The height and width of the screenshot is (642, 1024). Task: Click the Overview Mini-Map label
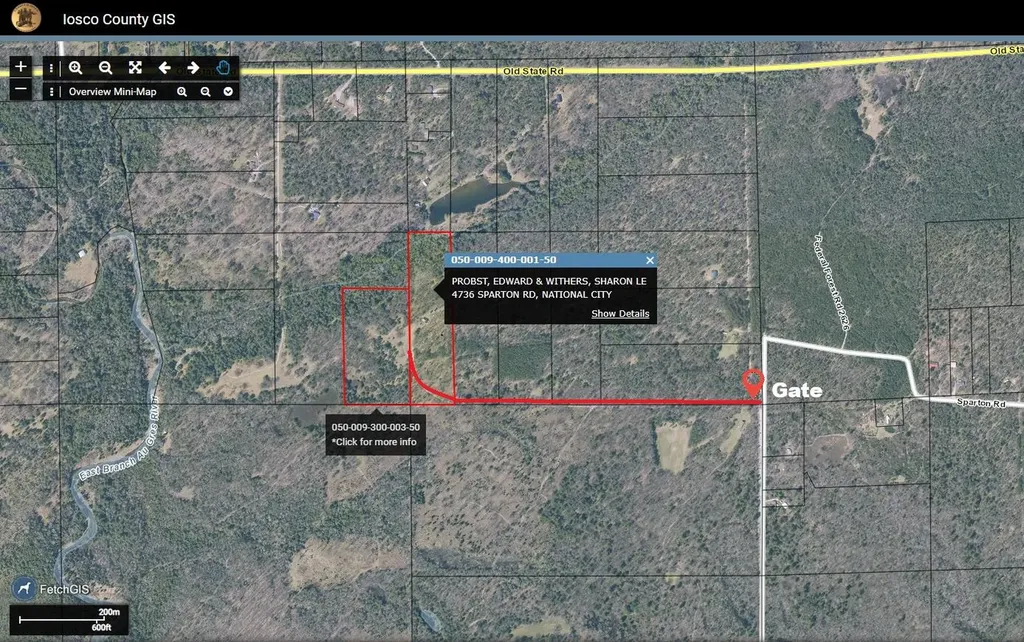112,92
